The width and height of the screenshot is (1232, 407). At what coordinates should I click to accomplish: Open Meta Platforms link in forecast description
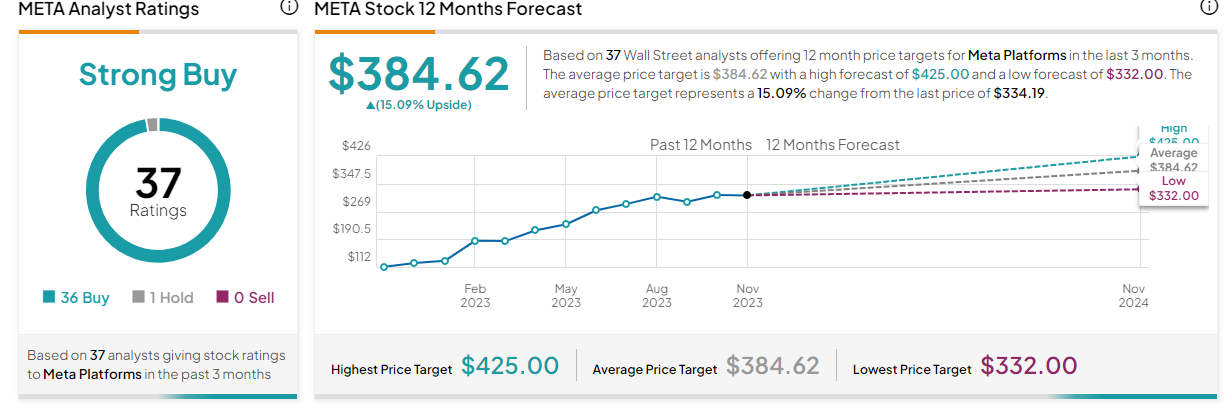point(1011,54)
